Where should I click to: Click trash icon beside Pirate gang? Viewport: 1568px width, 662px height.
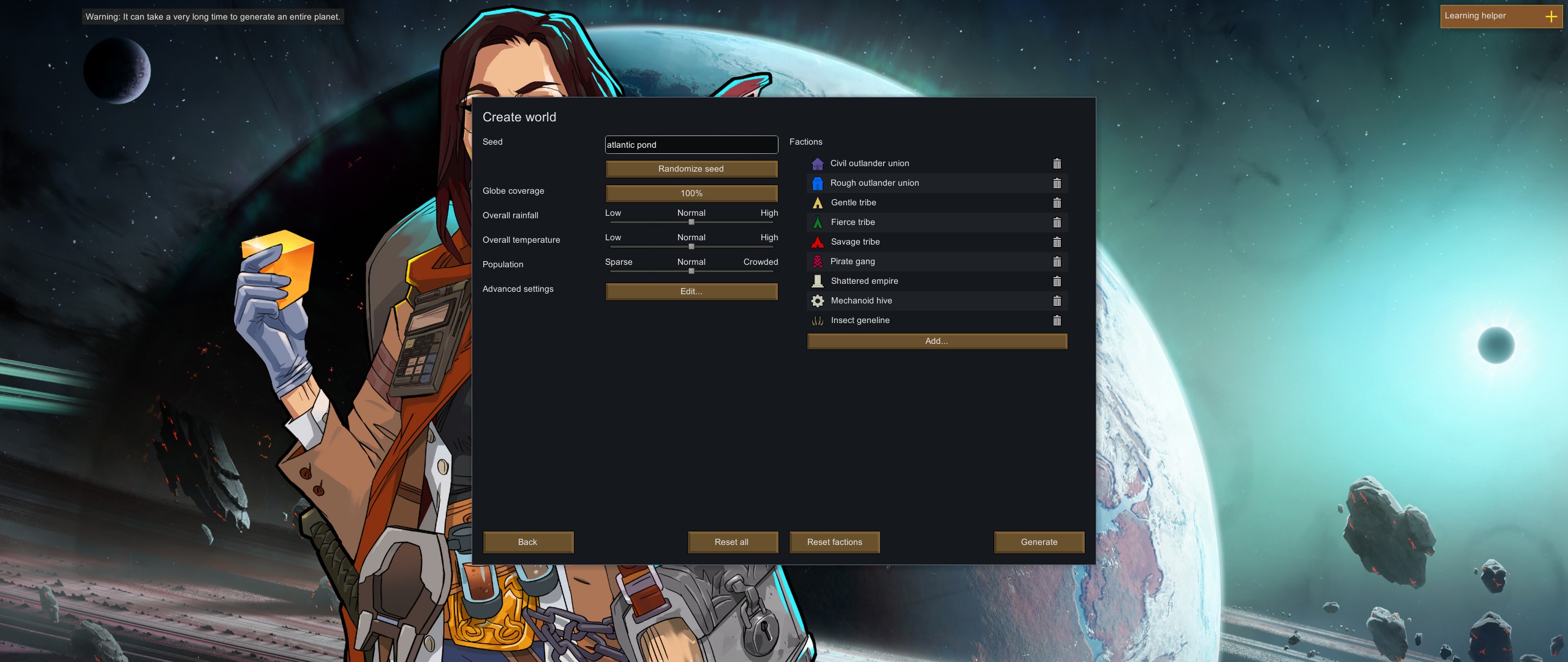pos(1057,262)
